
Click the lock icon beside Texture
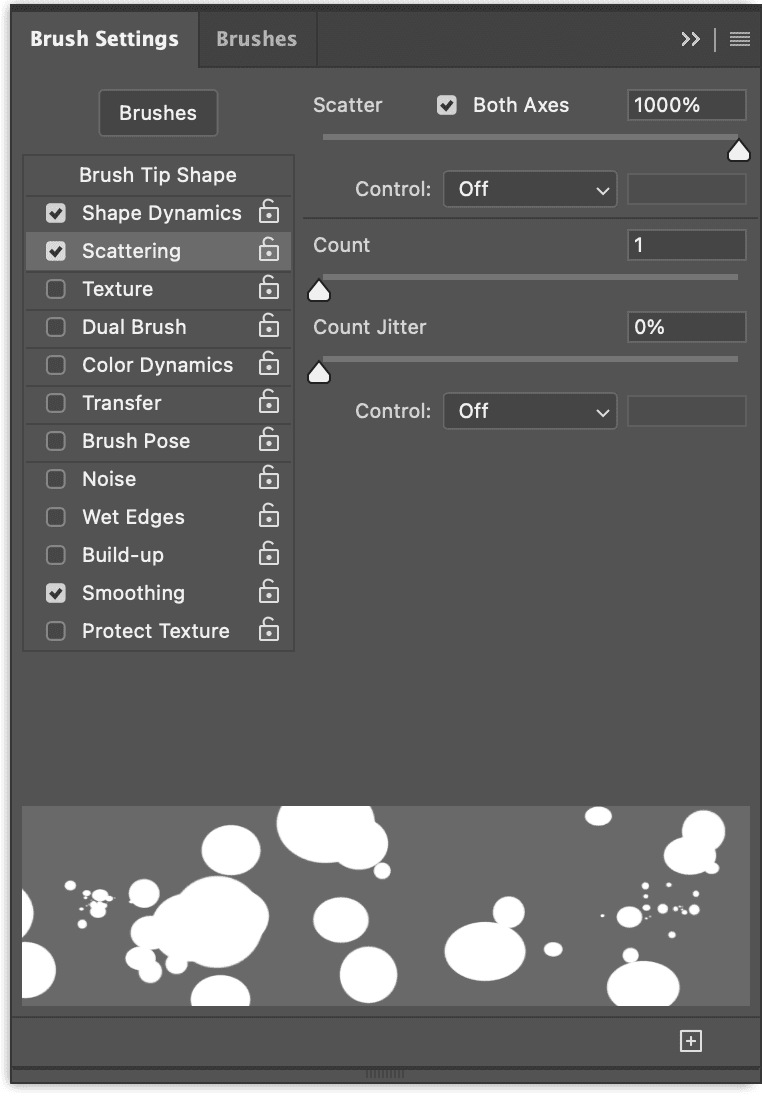point(268,289)
